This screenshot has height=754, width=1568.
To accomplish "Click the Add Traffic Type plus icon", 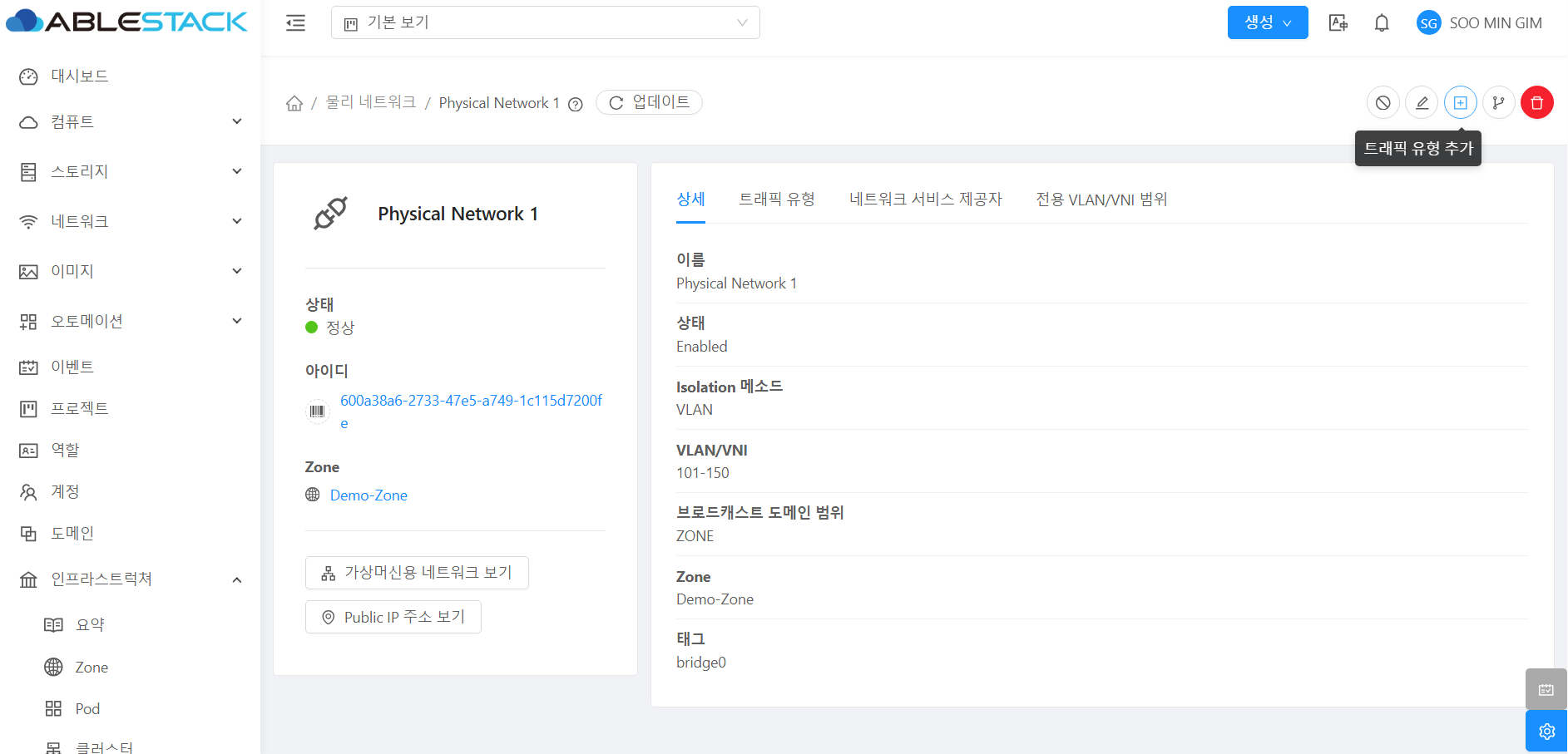I will [1460, 103].
